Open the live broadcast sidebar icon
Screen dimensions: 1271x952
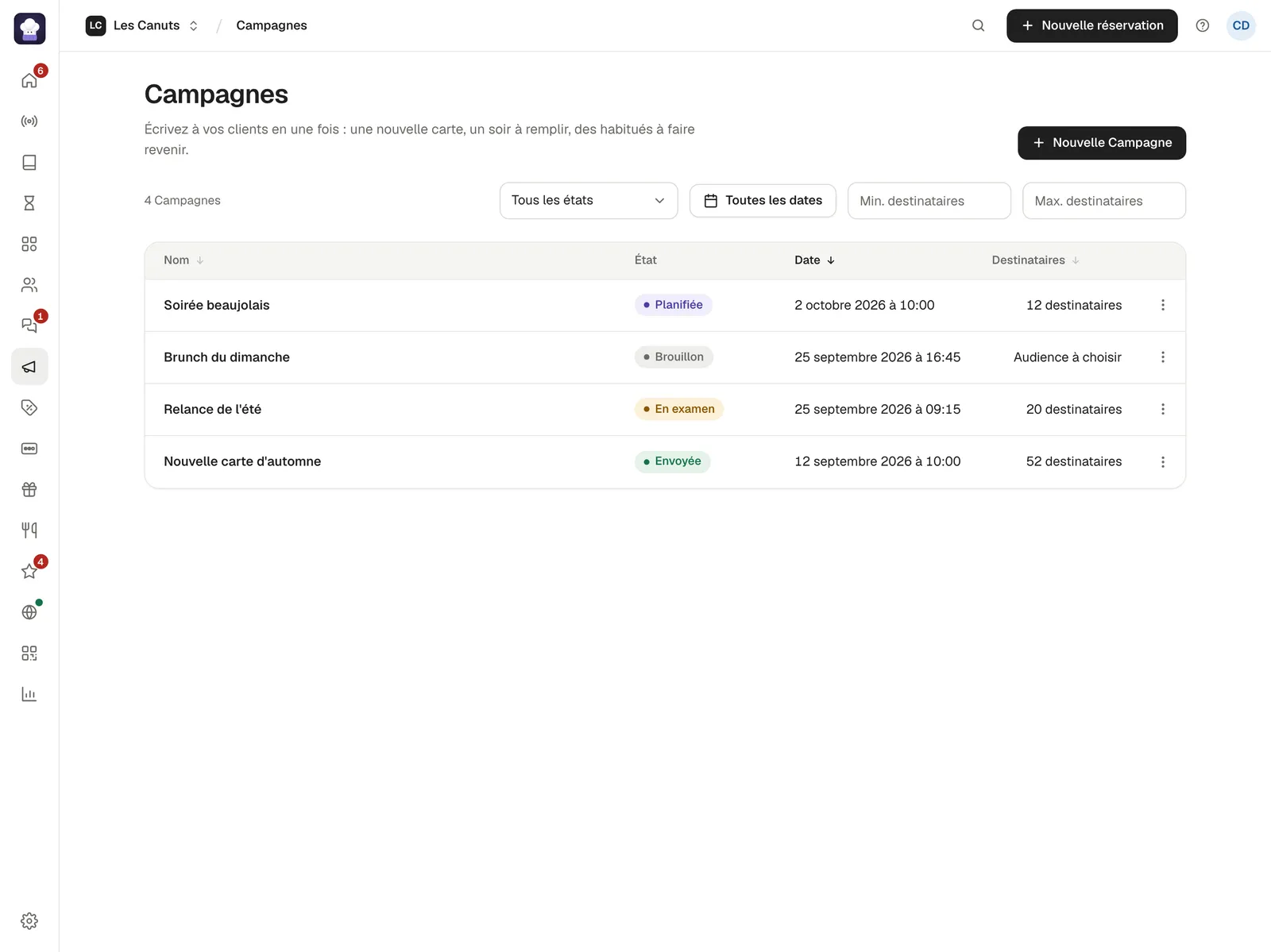pyautogui.click(x=29, y=121)
